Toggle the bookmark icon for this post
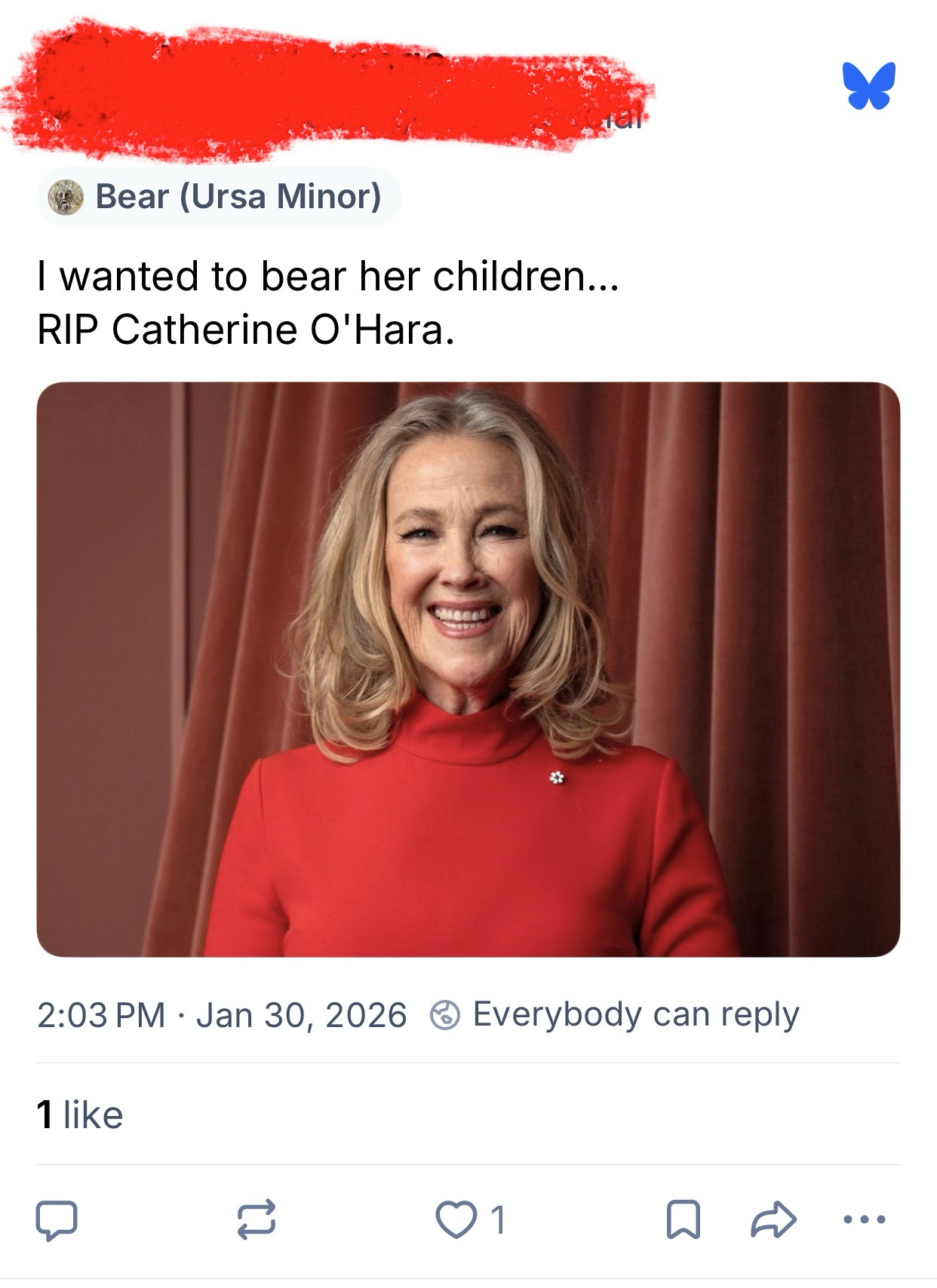The width and height of the screenshot is (937, 1288). [684, 1219]
